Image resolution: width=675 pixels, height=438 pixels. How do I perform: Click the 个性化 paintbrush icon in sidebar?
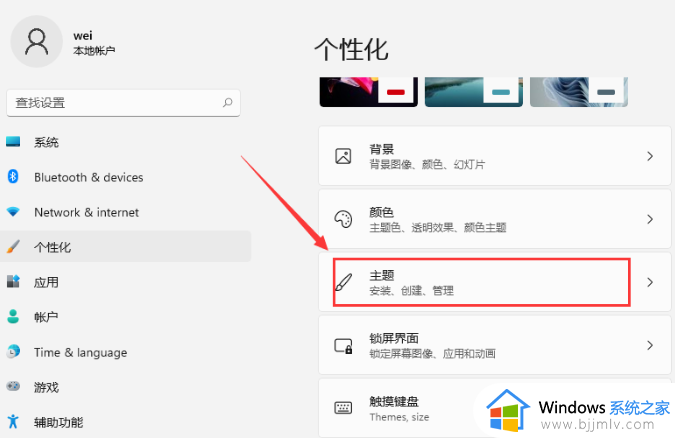coord(13,247)
